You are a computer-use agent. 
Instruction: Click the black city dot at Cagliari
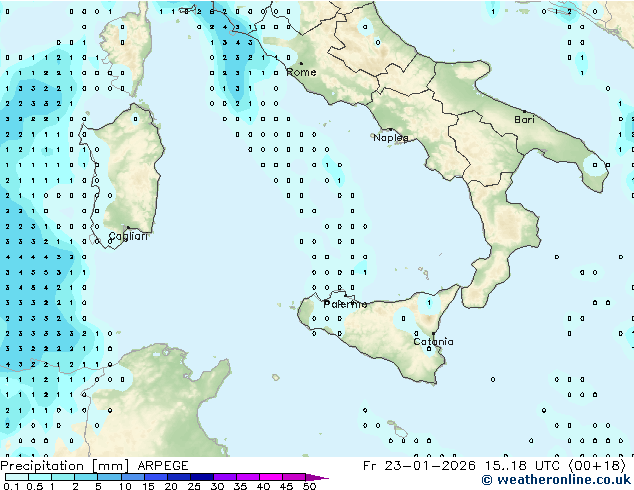click(128, 228)
